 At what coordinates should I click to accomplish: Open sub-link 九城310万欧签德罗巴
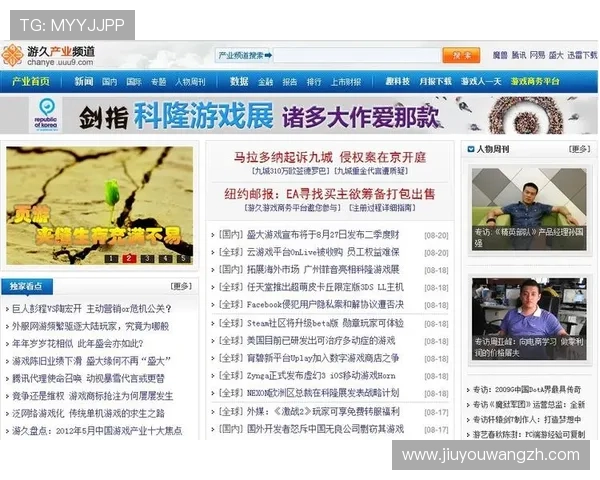click(290, 171)
